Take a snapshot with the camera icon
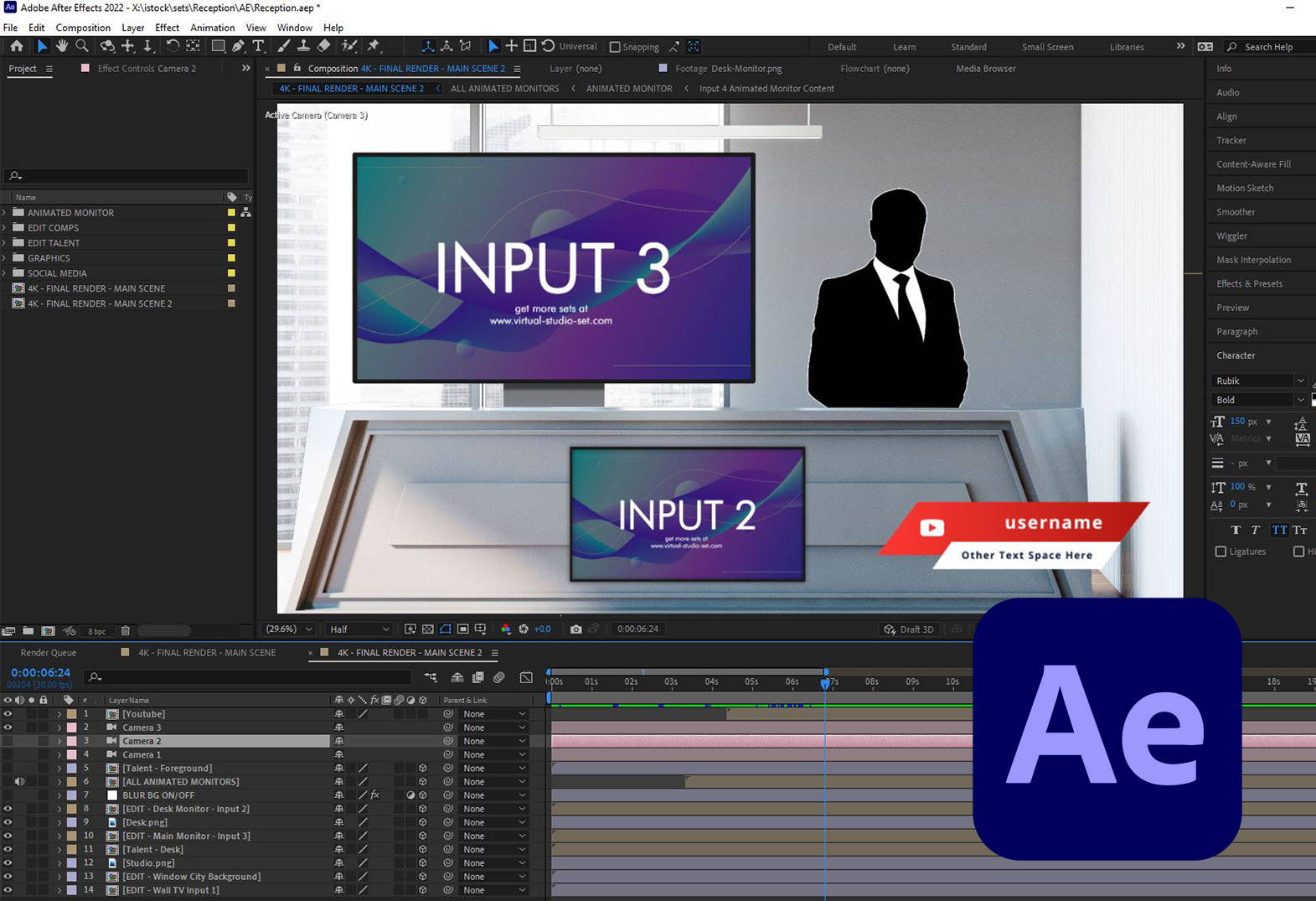Viewport: 1316px width, 901px height. pos(576,629)
